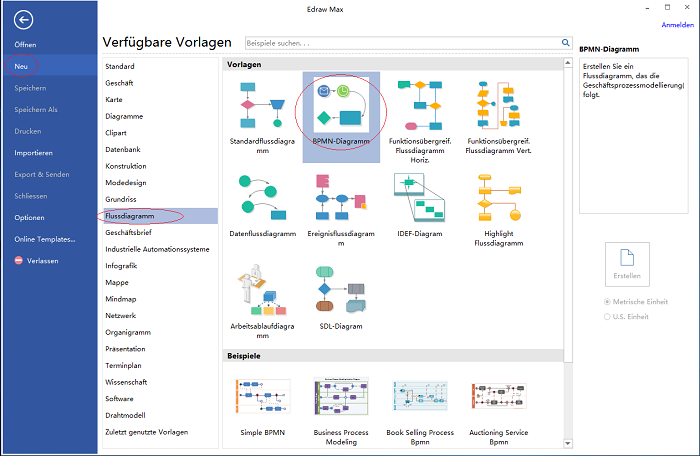
Task: Pick the IDEF-Diagram template icon
Action: tap(420, 197)
